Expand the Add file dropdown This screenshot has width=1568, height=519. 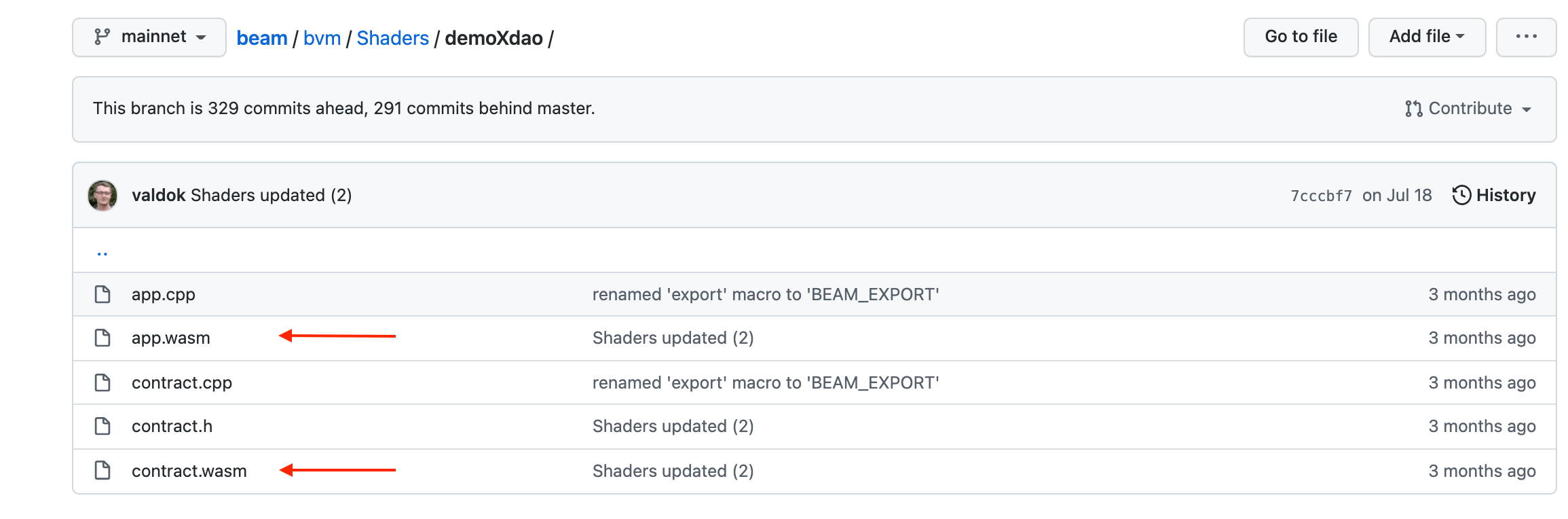1426,37
